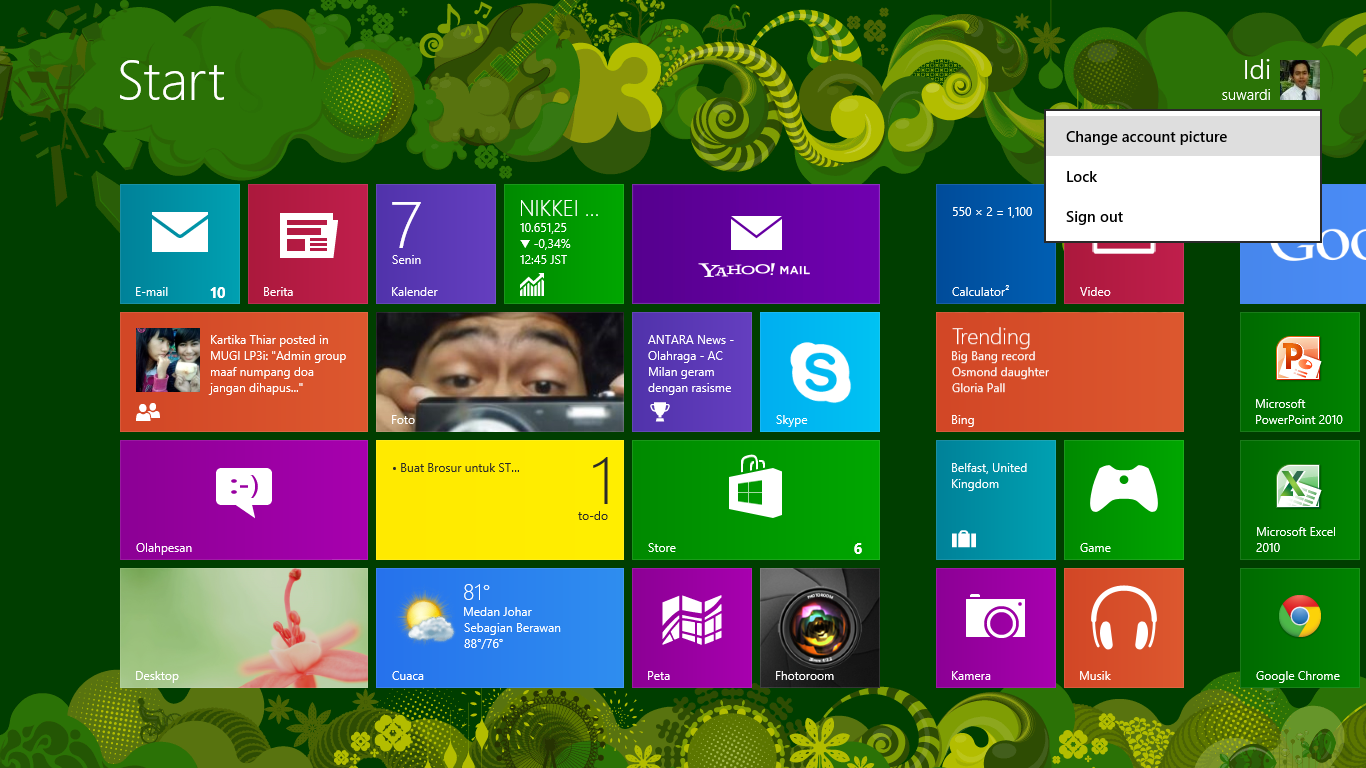The image size is (1366, 768).
Task: Open the Musik headphones tile
Action: coord(1124,628)
